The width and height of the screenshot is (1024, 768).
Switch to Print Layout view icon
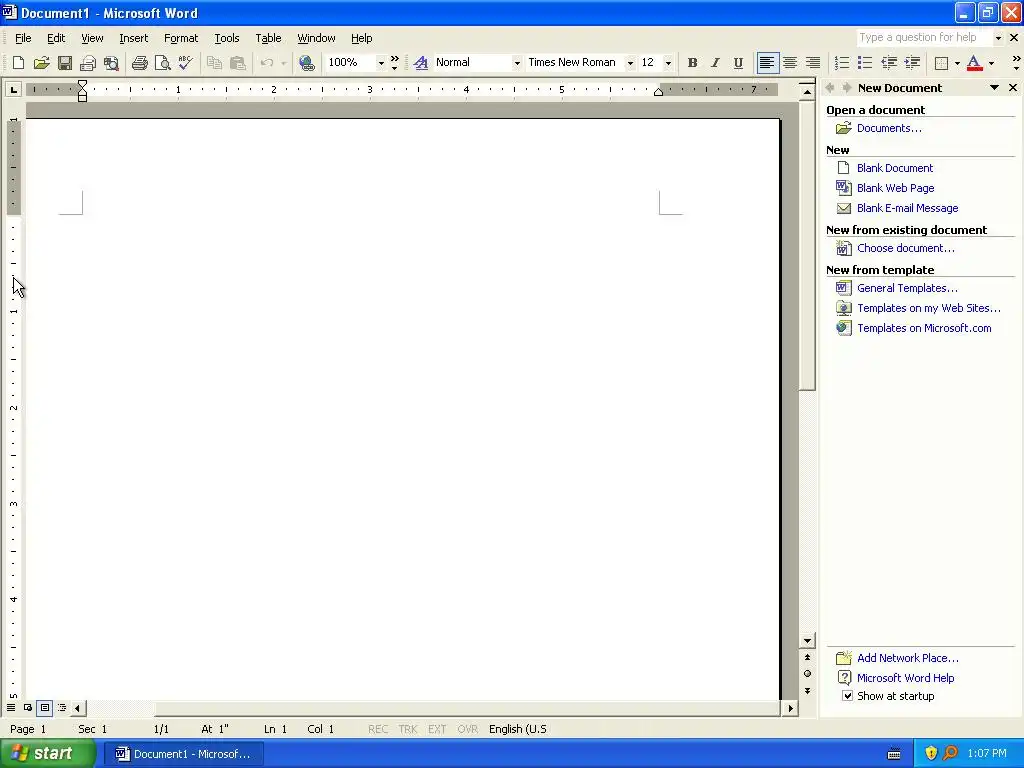point(44,707)
